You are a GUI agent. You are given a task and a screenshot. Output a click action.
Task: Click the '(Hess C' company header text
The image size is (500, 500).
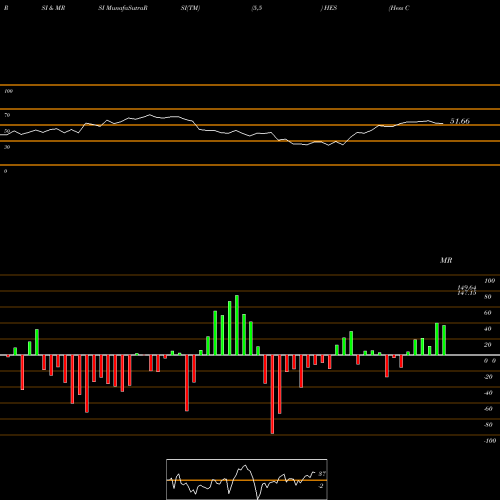point(399,8)
